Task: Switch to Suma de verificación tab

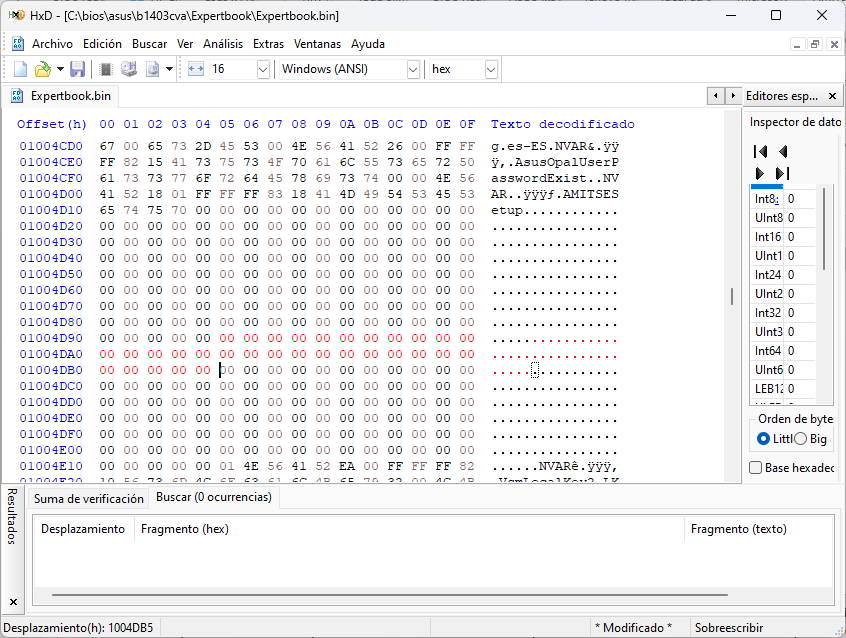Action: [88, 499]
